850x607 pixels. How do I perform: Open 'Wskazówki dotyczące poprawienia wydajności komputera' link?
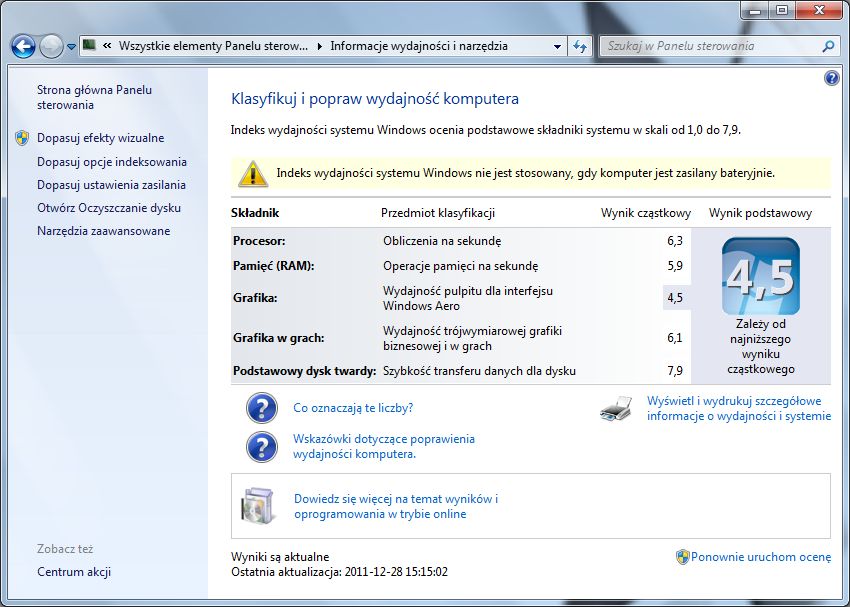coord(384,447)
